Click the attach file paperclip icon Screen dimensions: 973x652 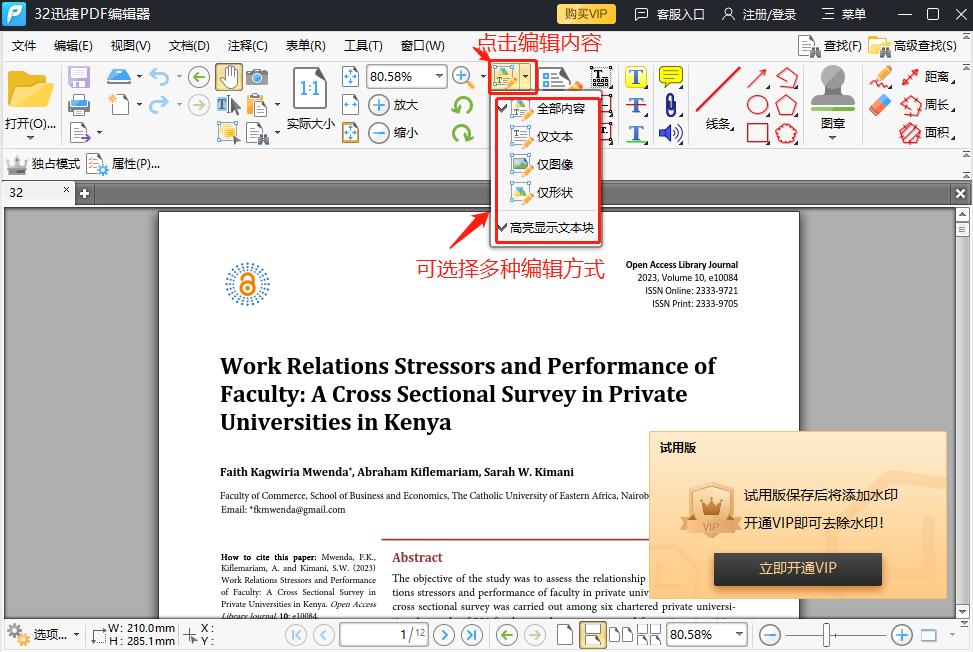click(x=670, y=104)
